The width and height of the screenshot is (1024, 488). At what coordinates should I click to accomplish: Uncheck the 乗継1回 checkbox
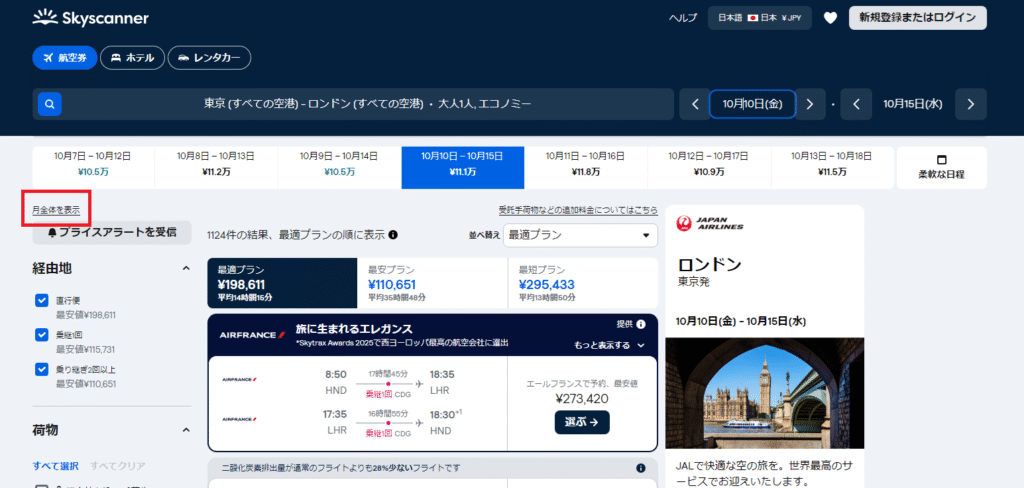[42, 334]
